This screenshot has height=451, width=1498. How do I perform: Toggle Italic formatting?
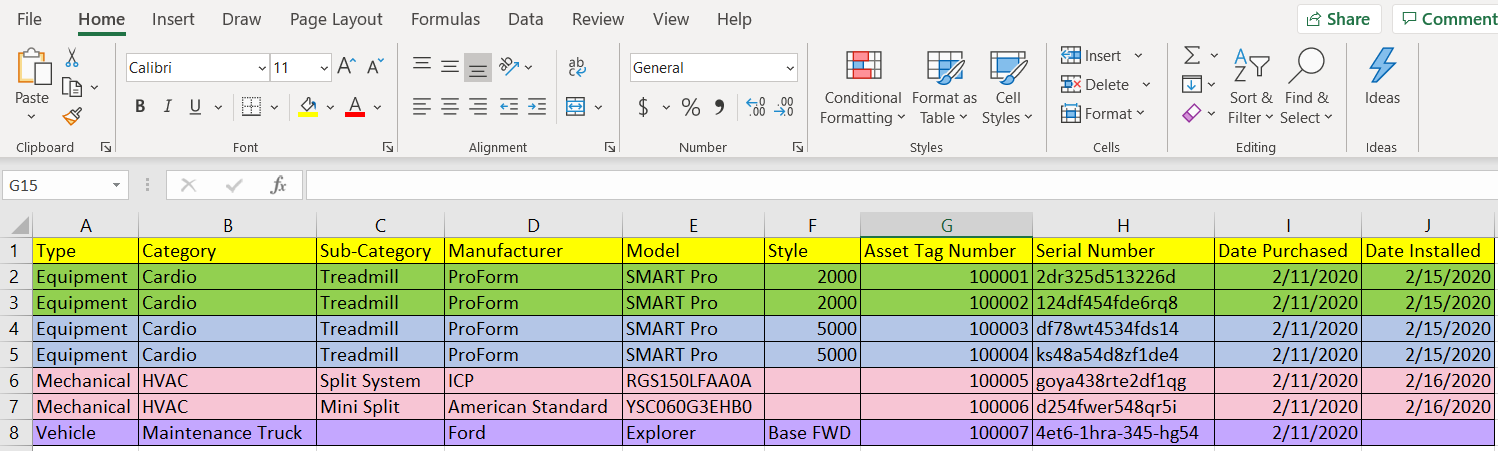coord(167,107)
